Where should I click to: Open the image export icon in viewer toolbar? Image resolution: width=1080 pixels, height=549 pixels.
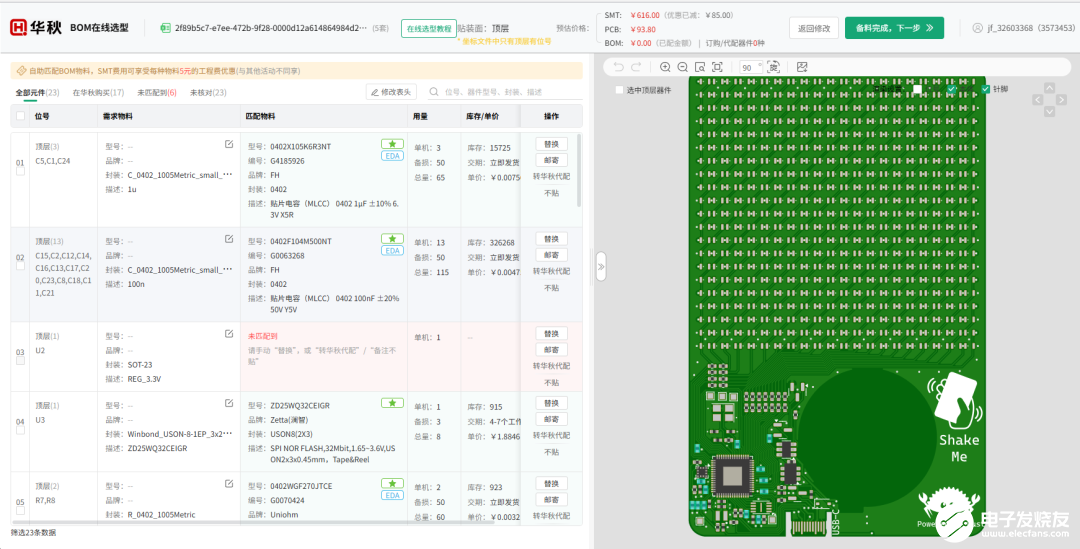pyautogui.click(x=802, y=67)
